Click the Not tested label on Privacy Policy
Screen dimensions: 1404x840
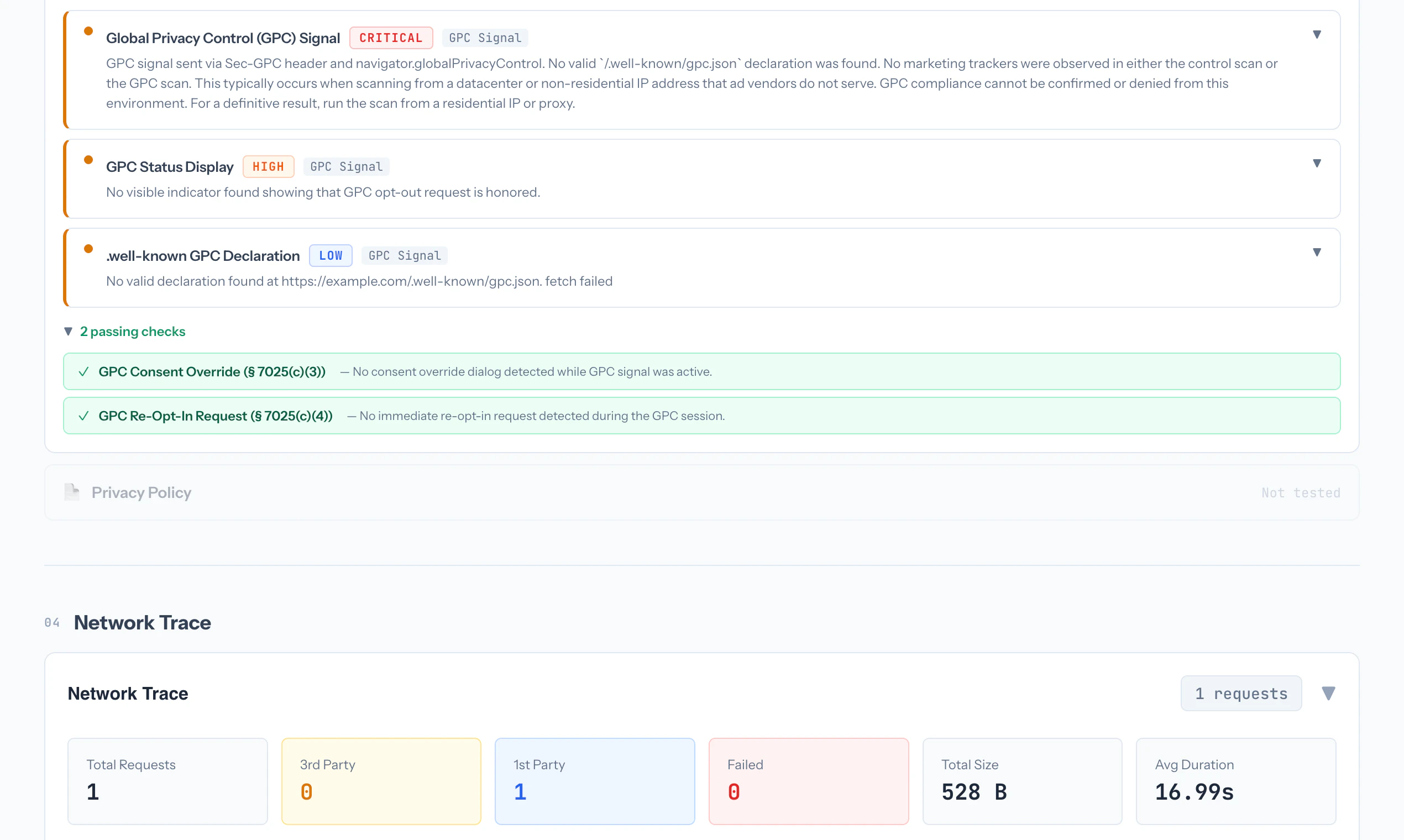(x=1301, y=492)
